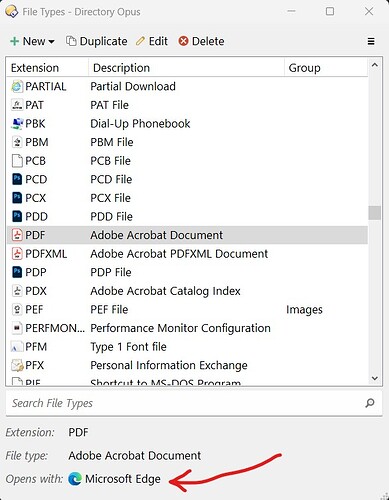Image resolution: width=389 pixels, height=500 pixels.
Task: Select the PARTIAL extension row
Action: (187, 87)
